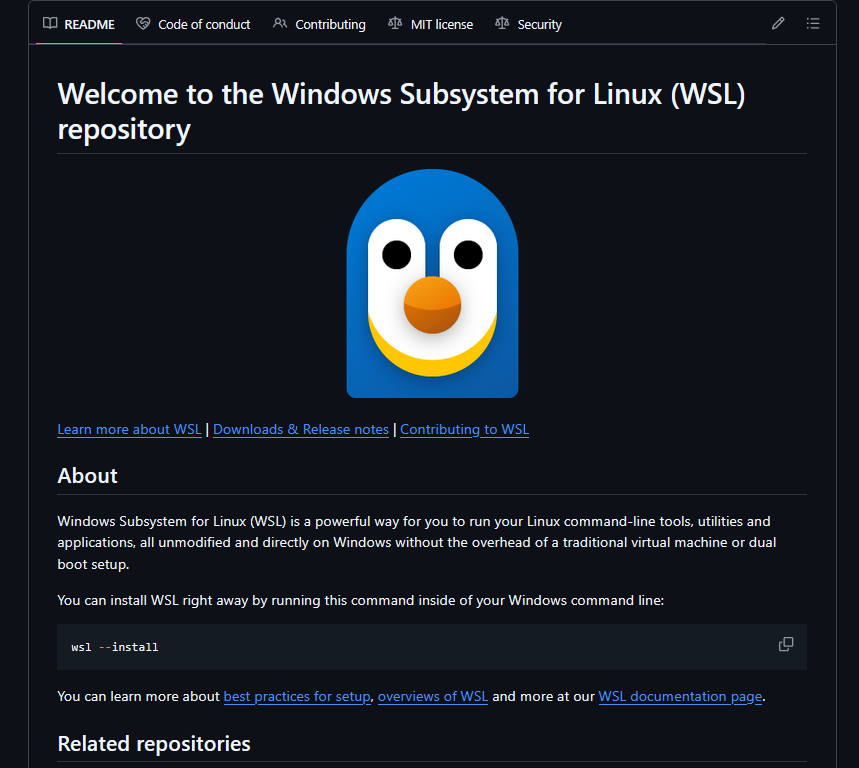
Task: Click the Welcome to WSL repository title
Action: [x=402, y=111]
